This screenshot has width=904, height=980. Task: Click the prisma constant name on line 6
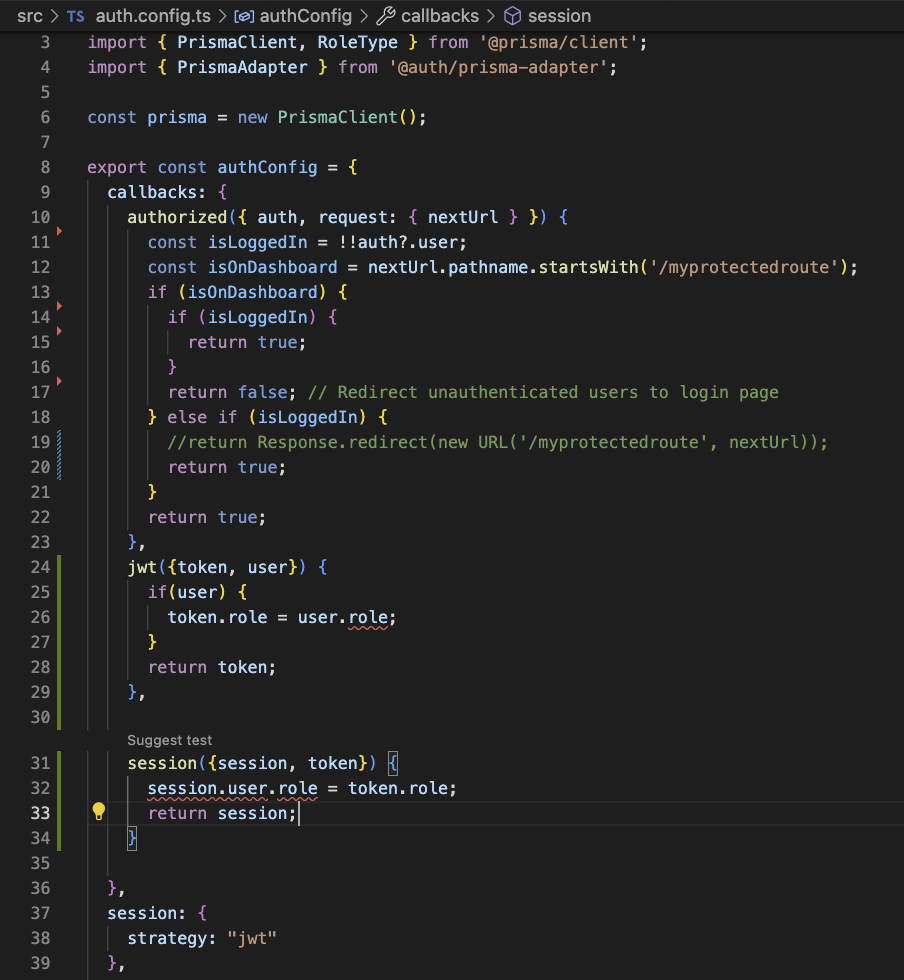click(177, 118)
